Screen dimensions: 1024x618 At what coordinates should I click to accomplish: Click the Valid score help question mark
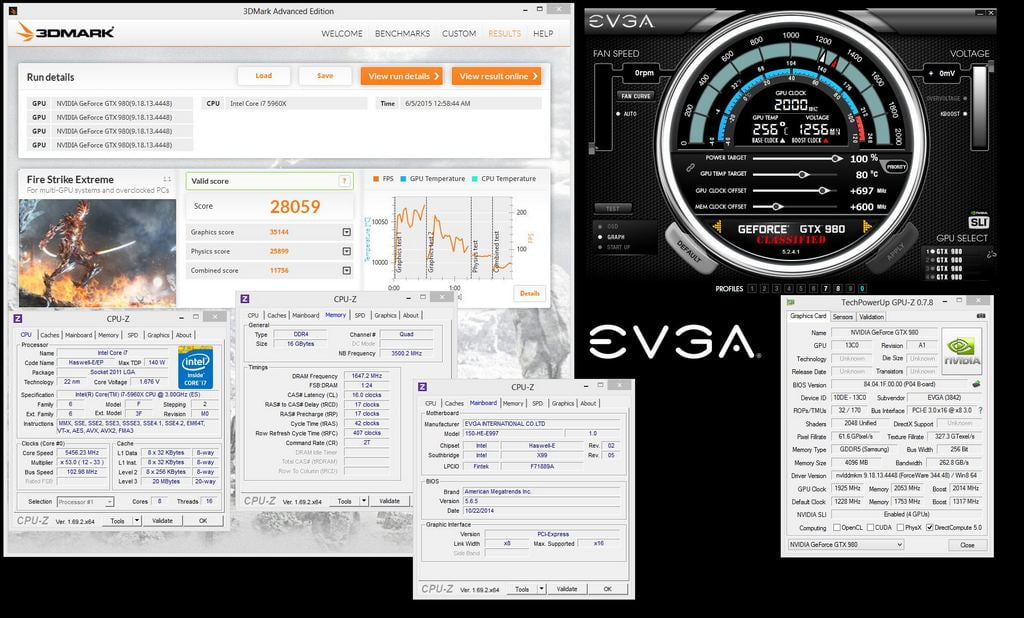(345, 181)
